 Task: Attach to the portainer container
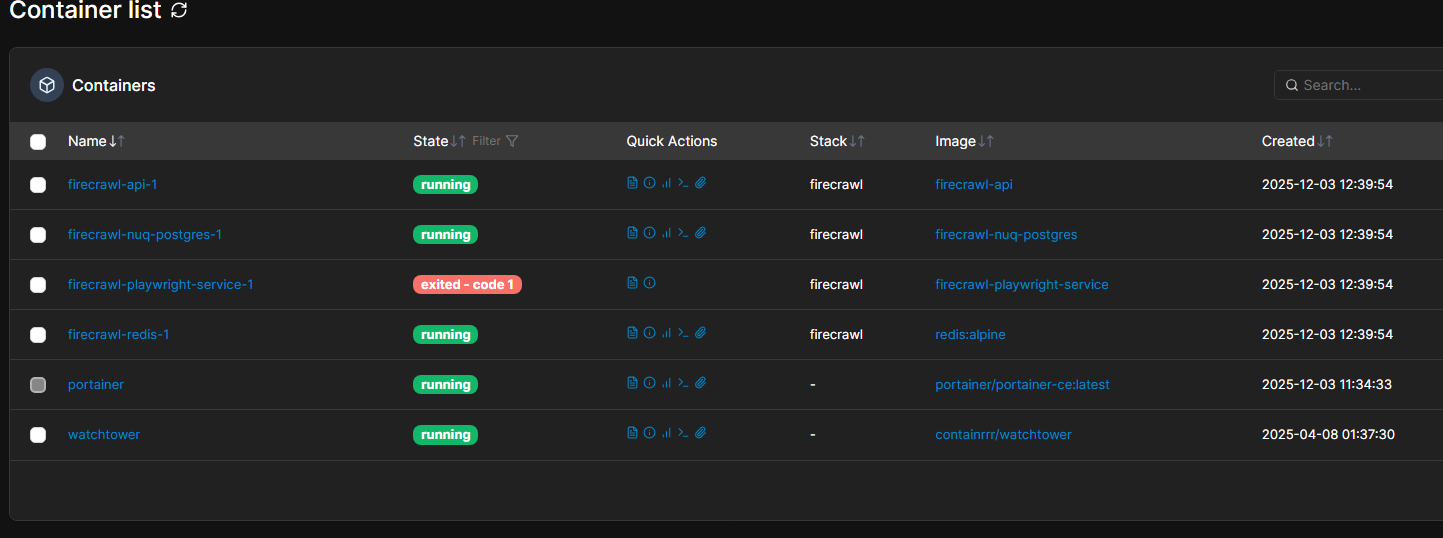click(700, 383)
